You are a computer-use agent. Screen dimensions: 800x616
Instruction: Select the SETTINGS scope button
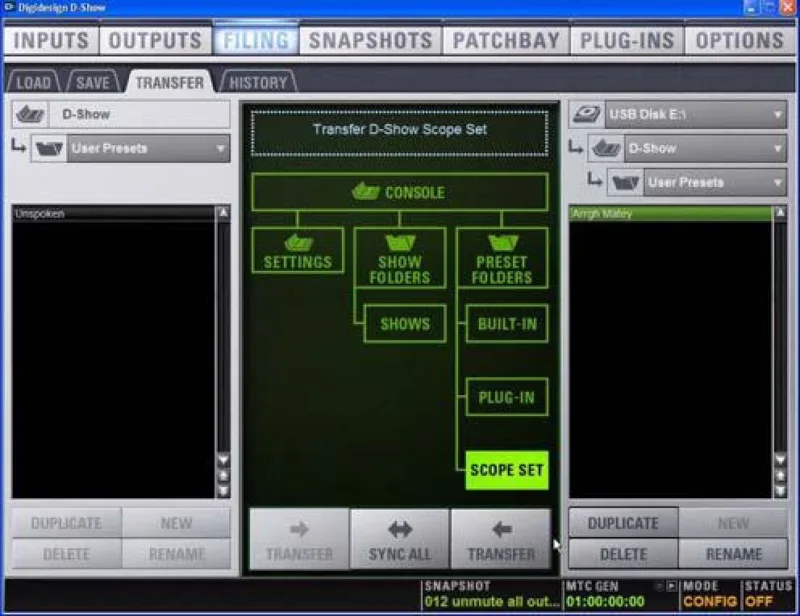pos(297,251)
